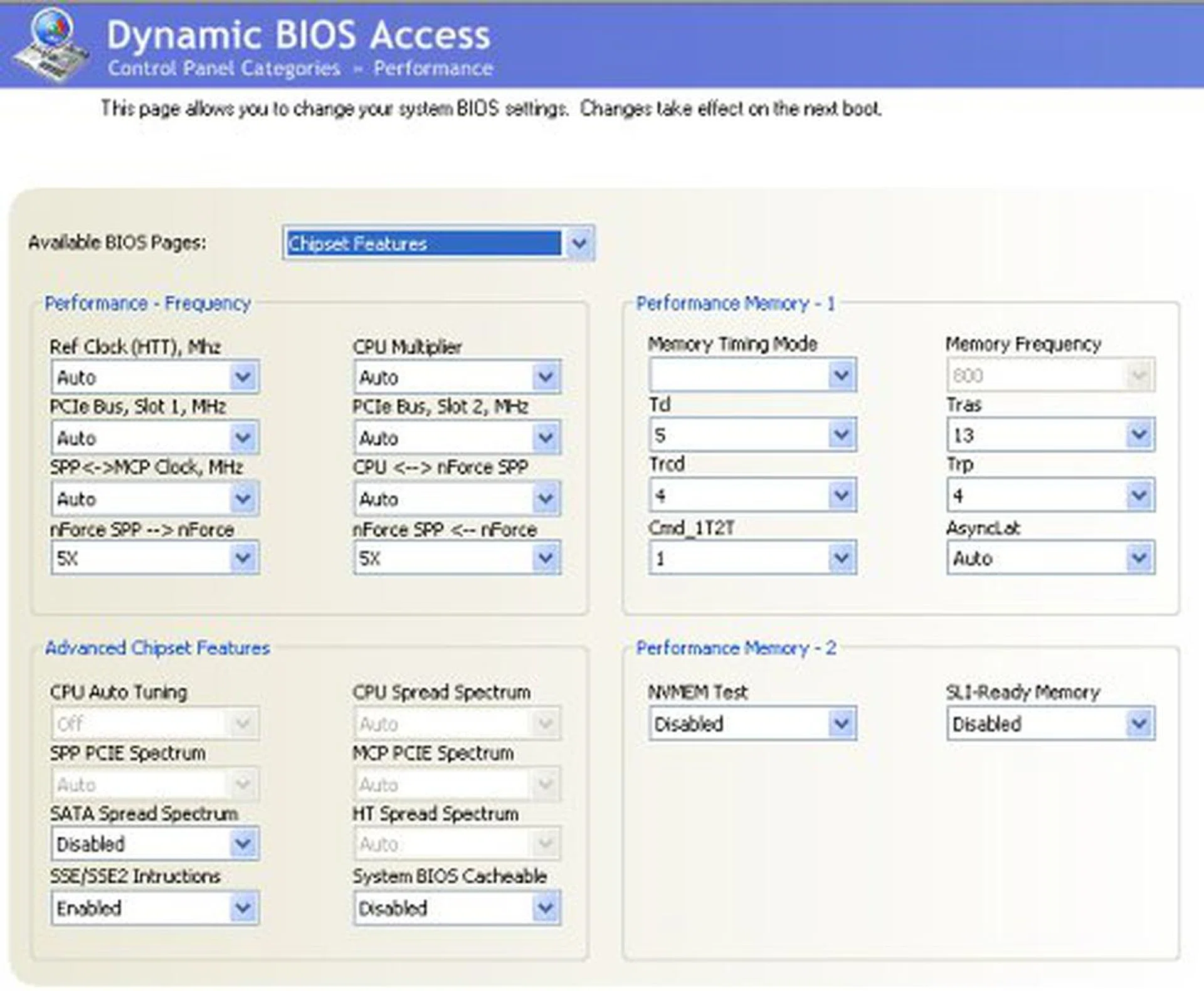The width and height of the screenshot is (1204, 991).
Task: Change SATA Spread Spectrum from Disabled
Action: point(243,844)
